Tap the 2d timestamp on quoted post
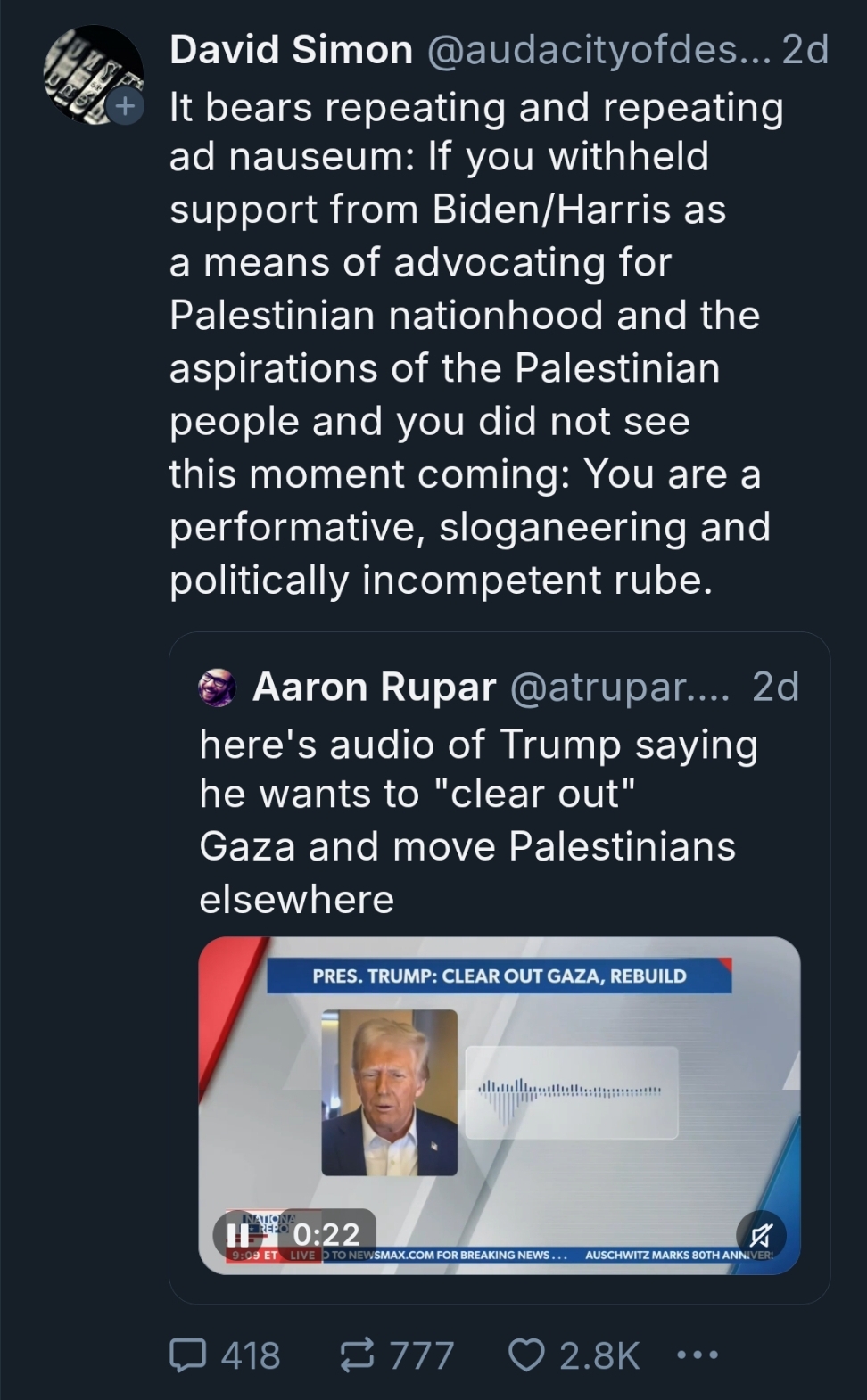Viewport: 867px width, 1400px height. click(776, 687)
